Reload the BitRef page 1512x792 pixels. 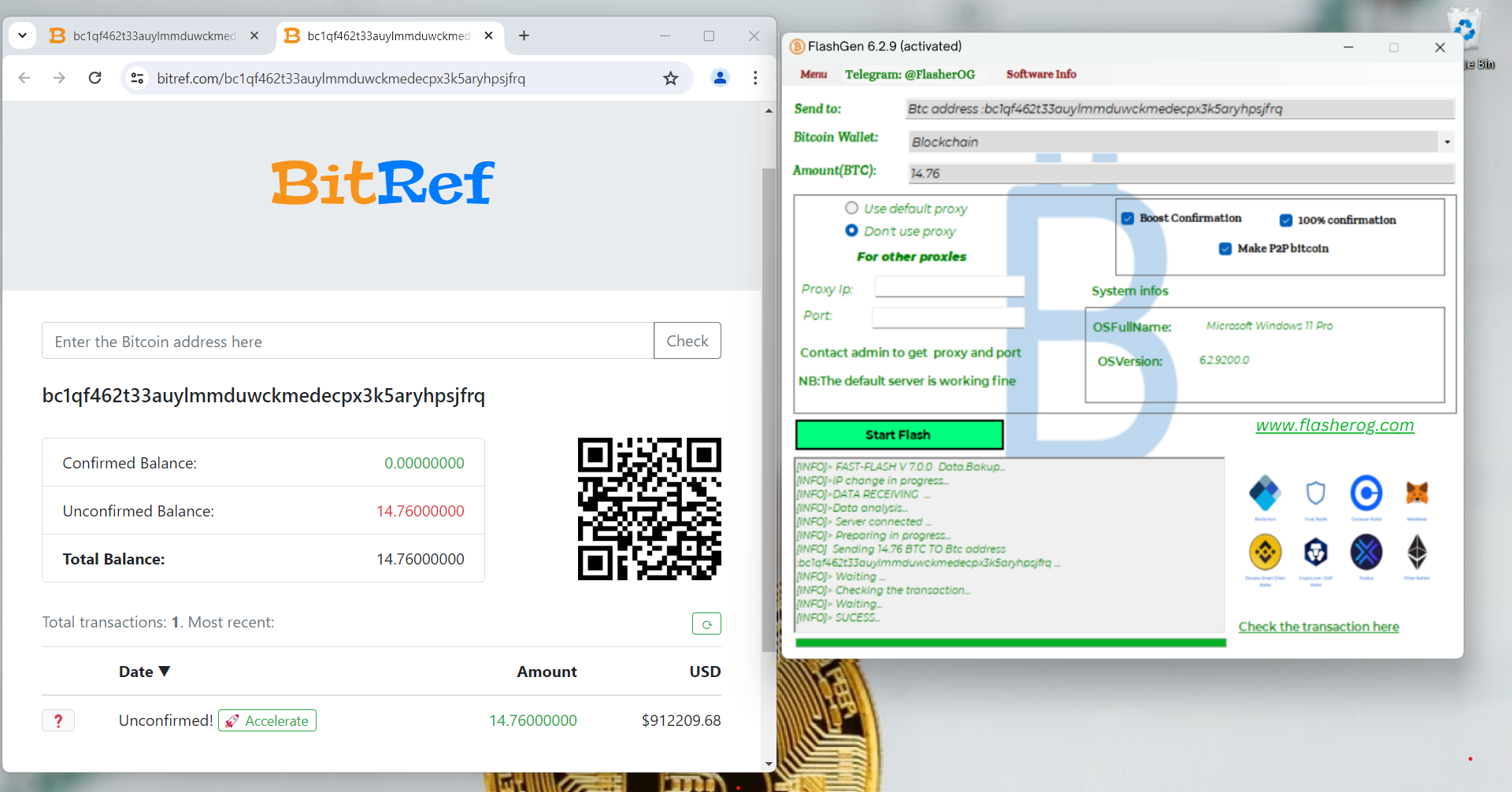click(x=95, y=78)
